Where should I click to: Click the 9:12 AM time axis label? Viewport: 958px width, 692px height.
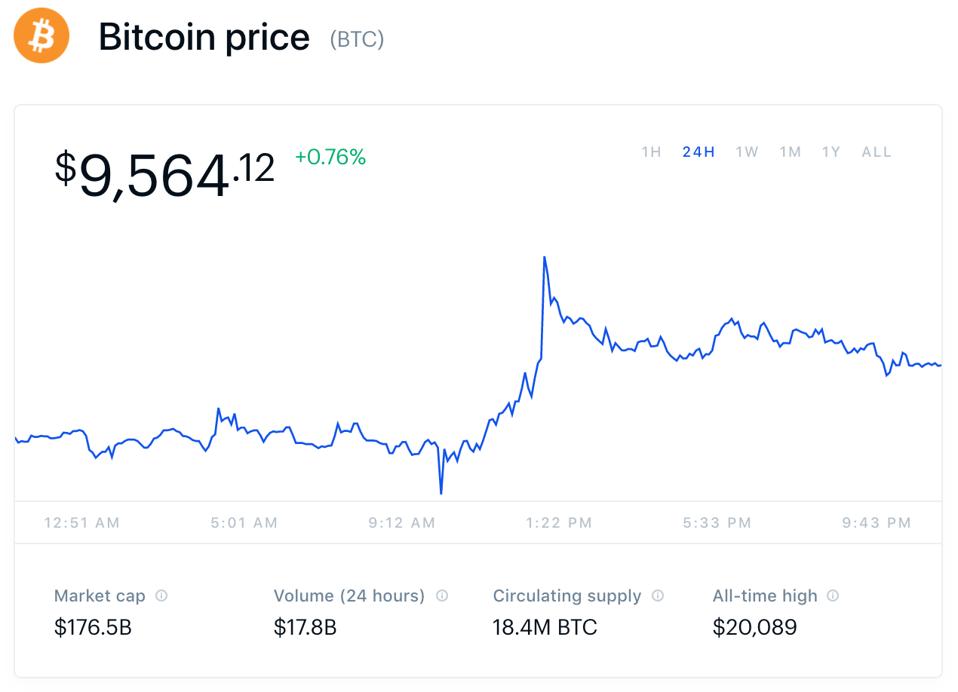402,522
